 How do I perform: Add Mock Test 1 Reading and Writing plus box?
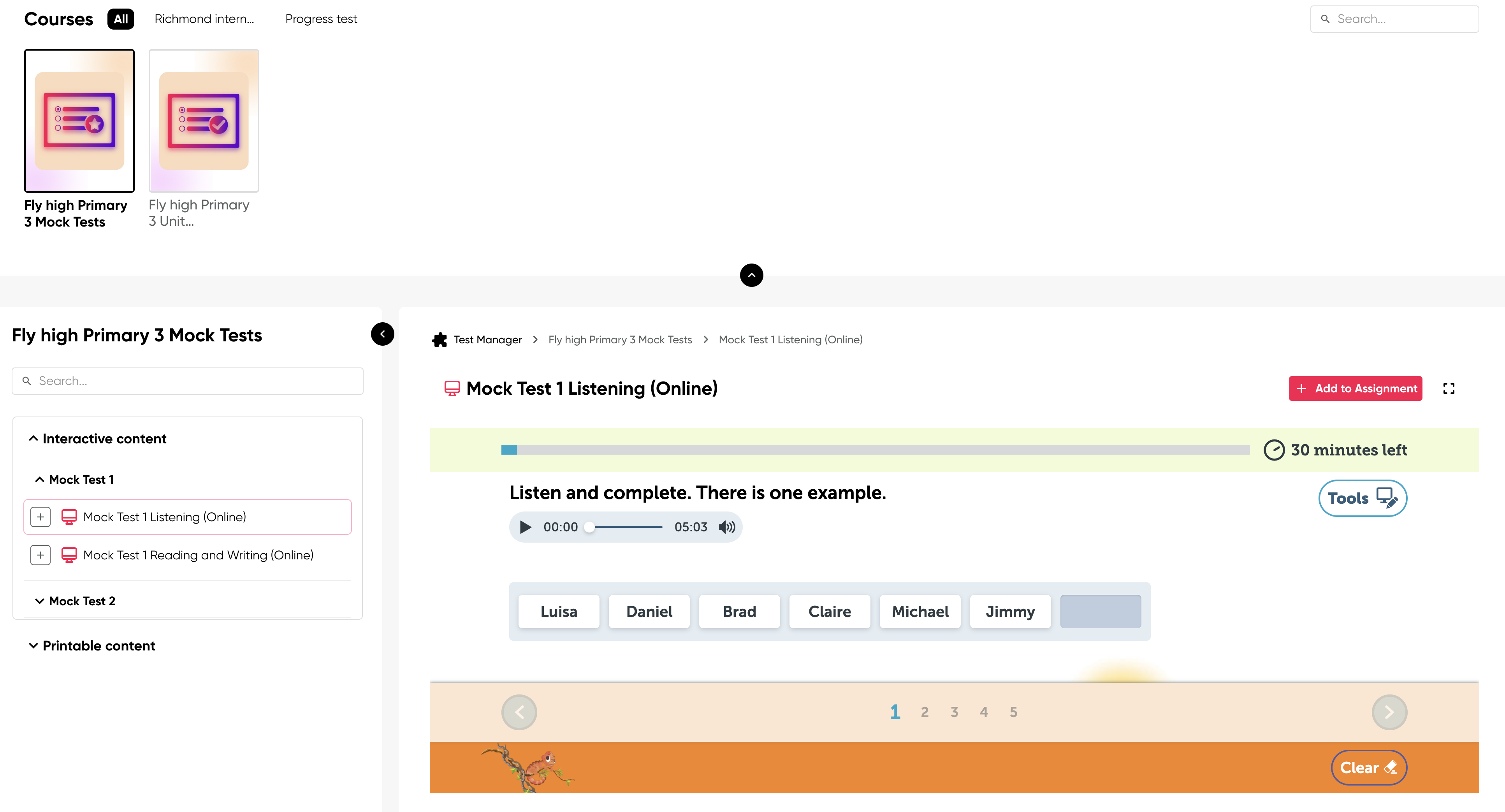coord(40,555)
